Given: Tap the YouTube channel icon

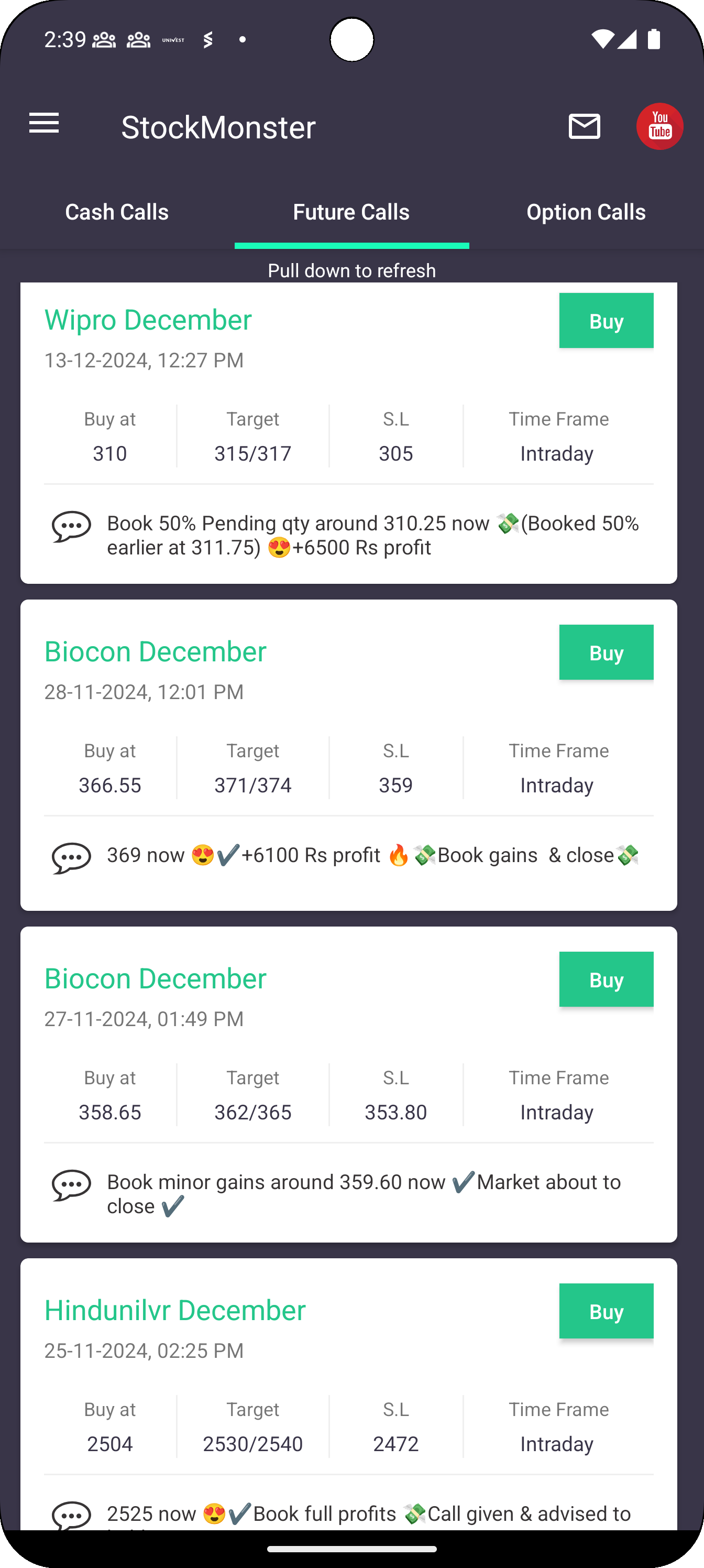Looking at the screenshot, I should [659, 127].
